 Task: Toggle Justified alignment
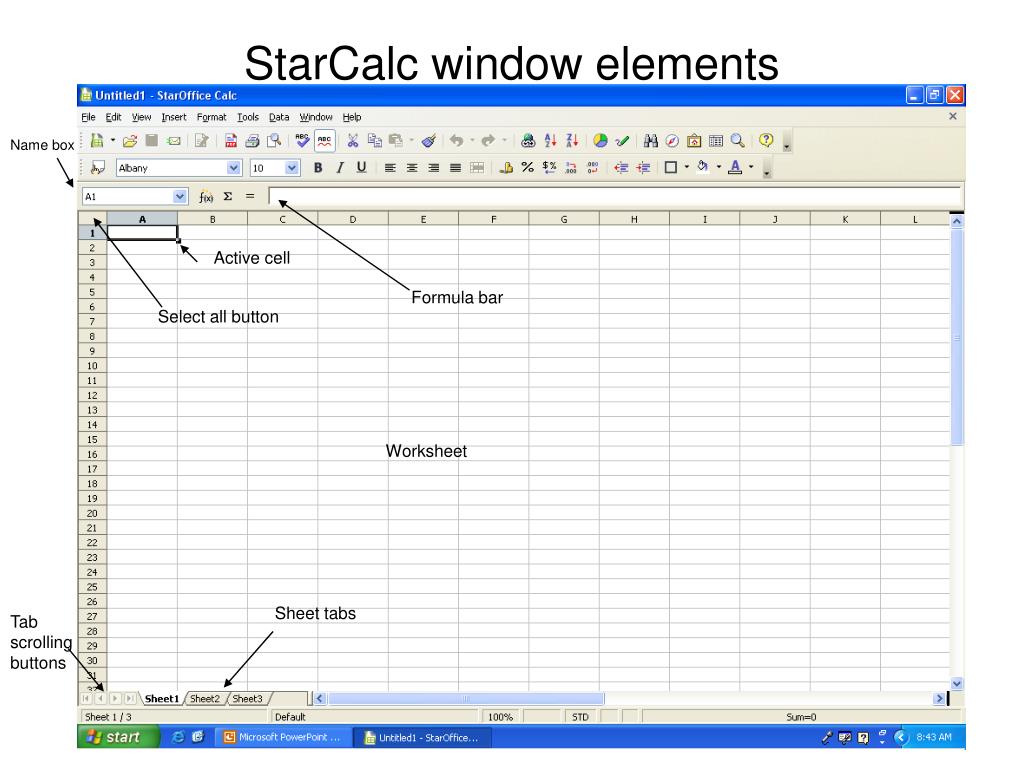[455, 168]
